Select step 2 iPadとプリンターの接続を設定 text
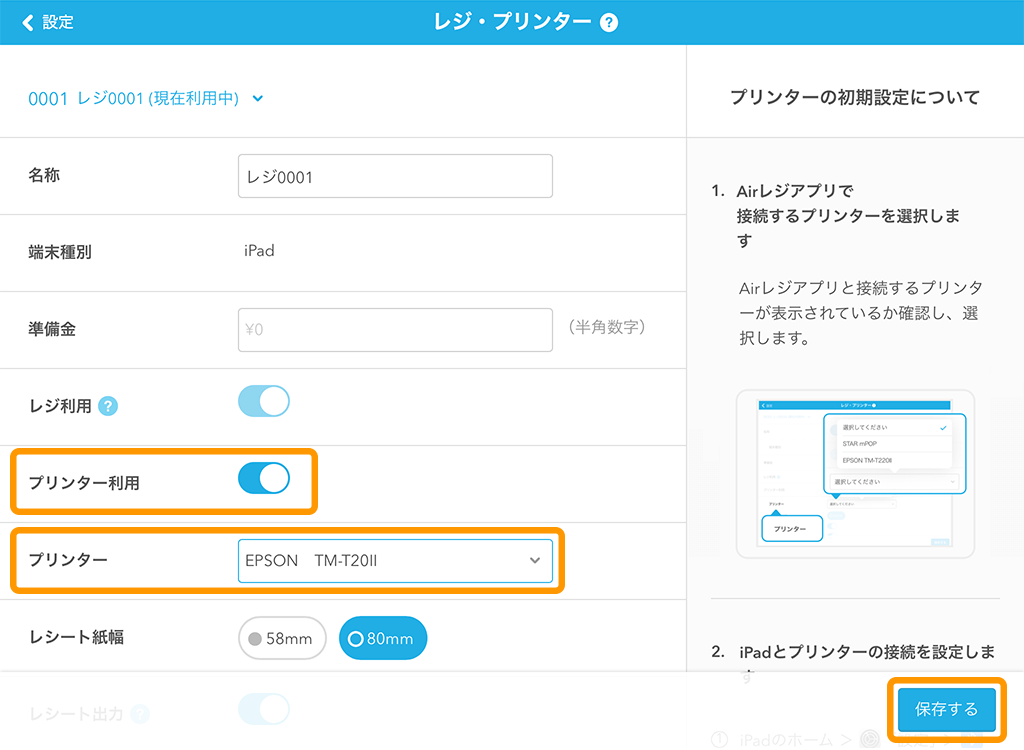The image size is (1024, 750). pos(866,663)
